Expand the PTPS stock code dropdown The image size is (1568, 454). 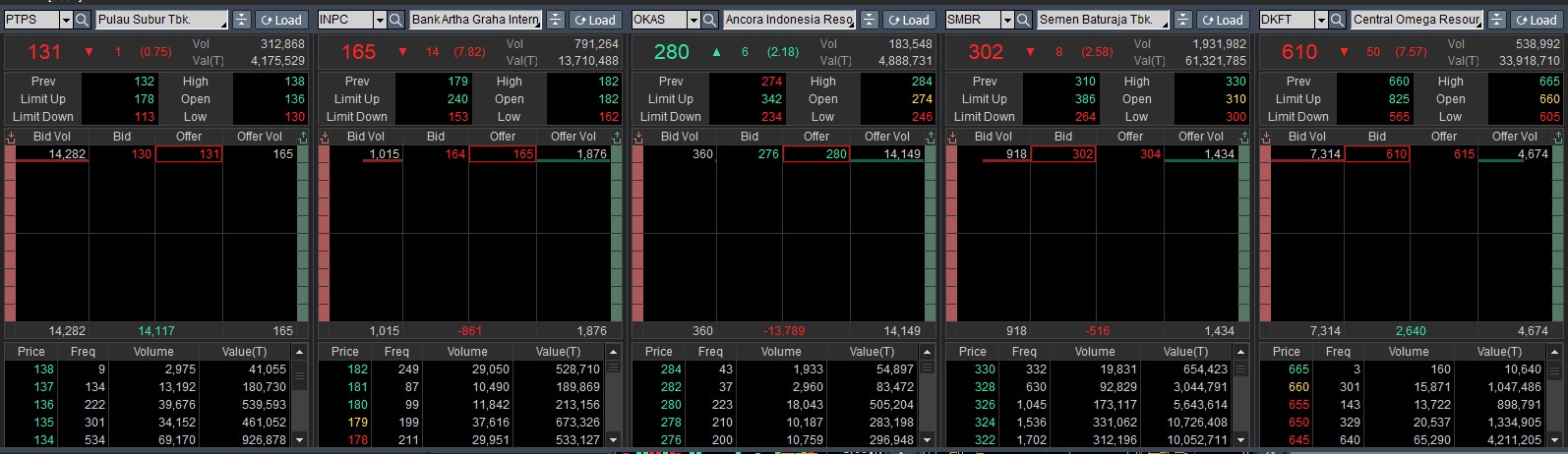click(66, 20)
